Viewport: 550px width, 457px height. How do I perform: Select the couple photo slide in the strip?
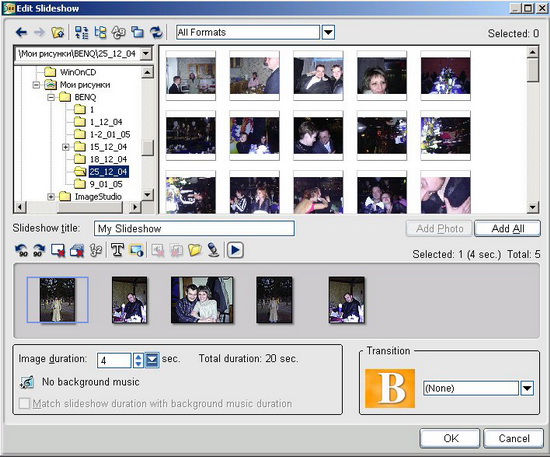pos(202,300)
